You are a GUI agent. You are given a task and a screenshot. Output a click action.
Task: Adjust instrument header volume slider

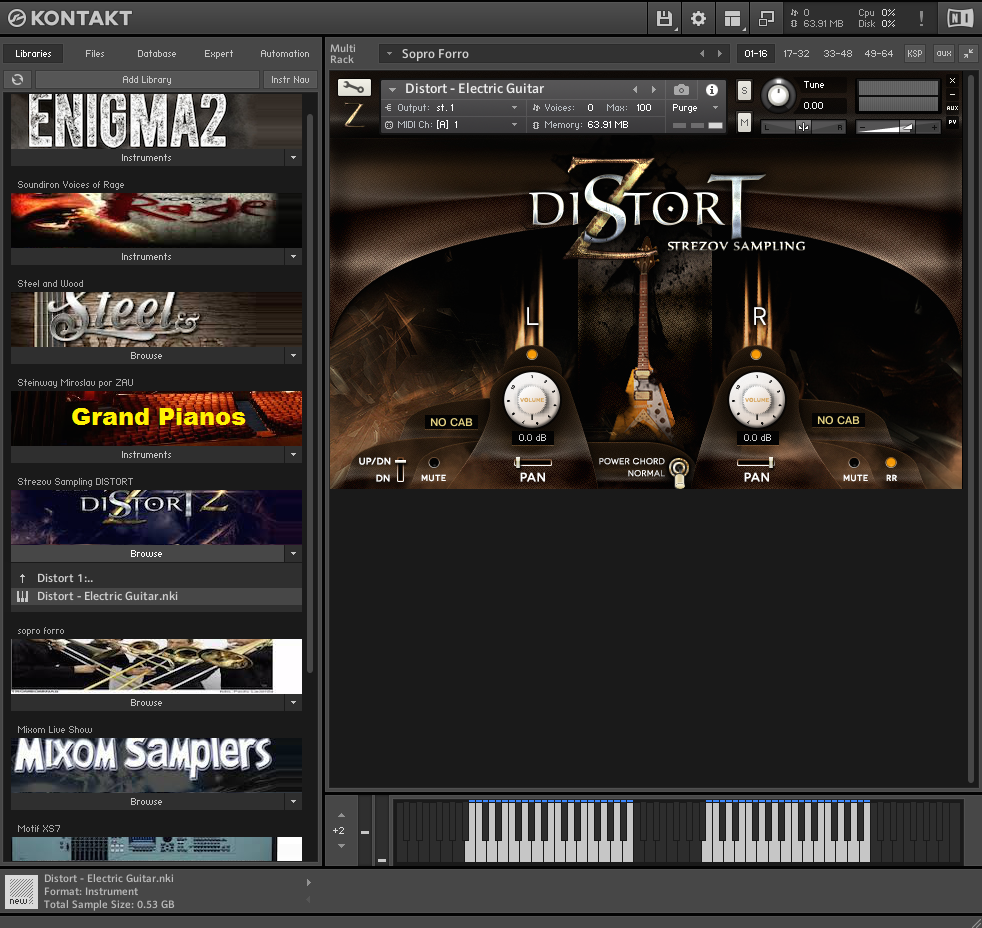tap(899, 127)
